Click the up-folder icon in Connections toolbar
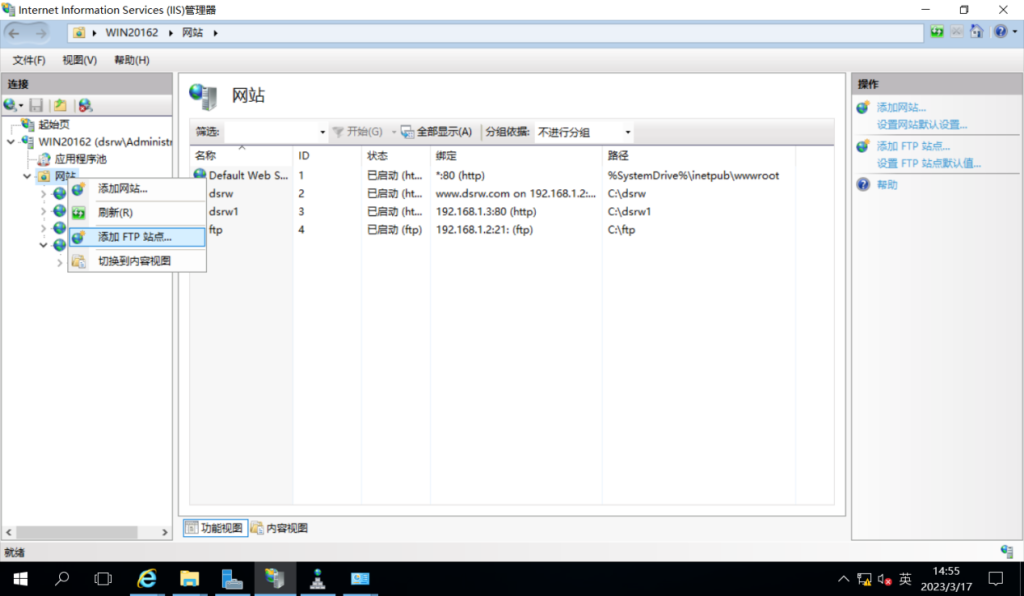 (60, 105)
